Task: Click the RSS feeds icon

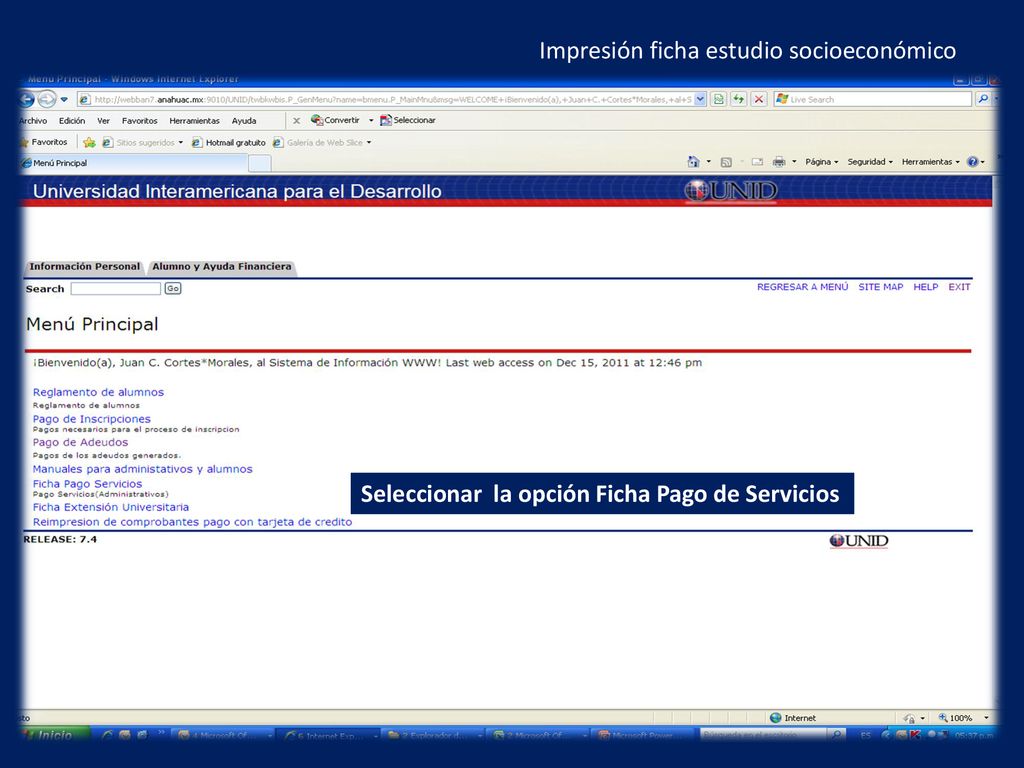Action: tap(726, 162)
